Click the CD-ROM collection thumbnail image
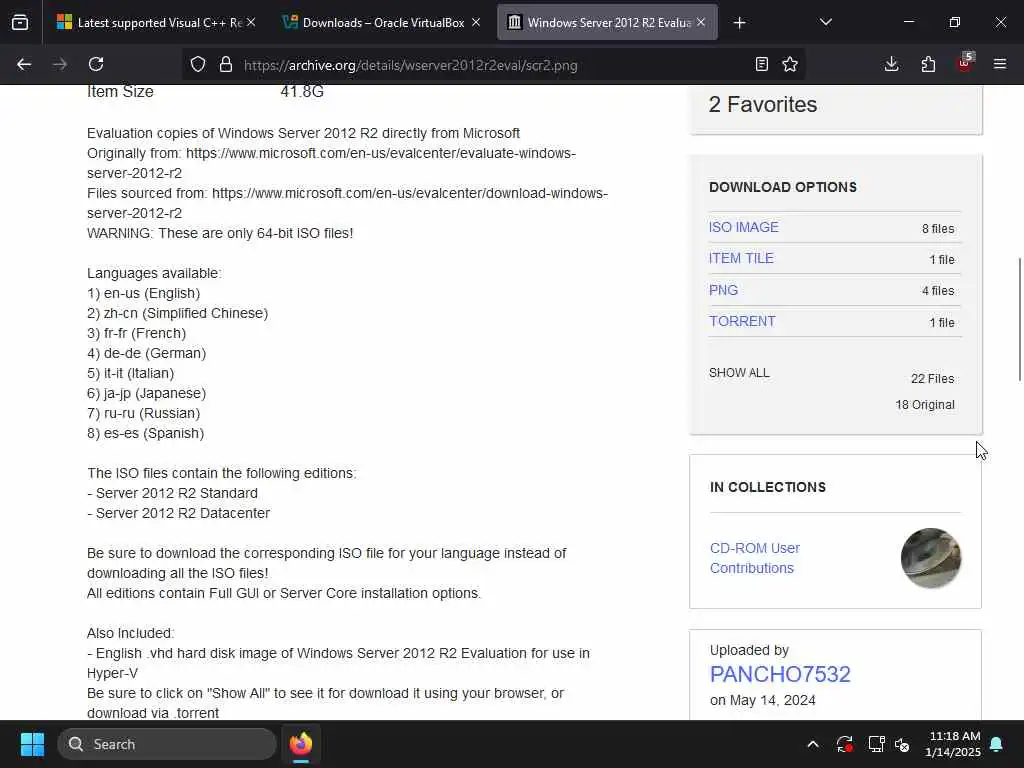 click(931, 558)
